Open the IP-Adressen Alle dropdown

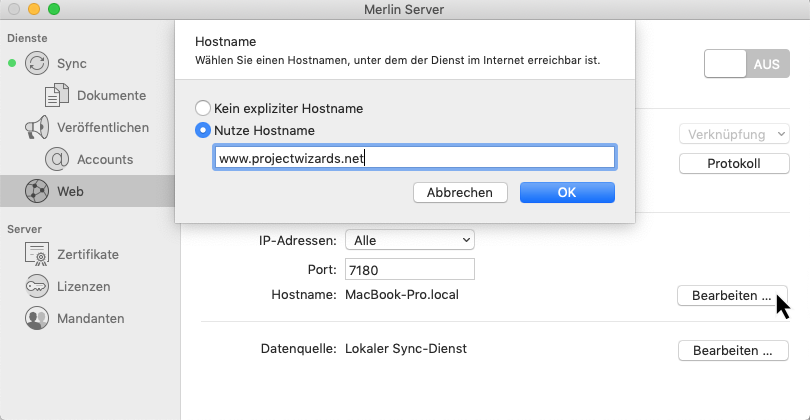[x=410, y=240]
